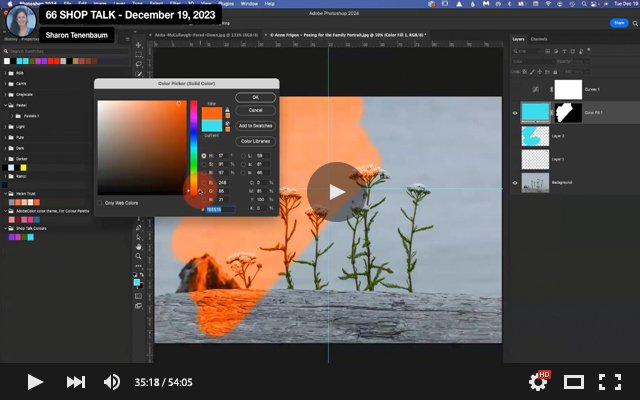The width and height of the screenshot is (640, 400).
Task: Enter fullscreen mode
Action: 610,382
